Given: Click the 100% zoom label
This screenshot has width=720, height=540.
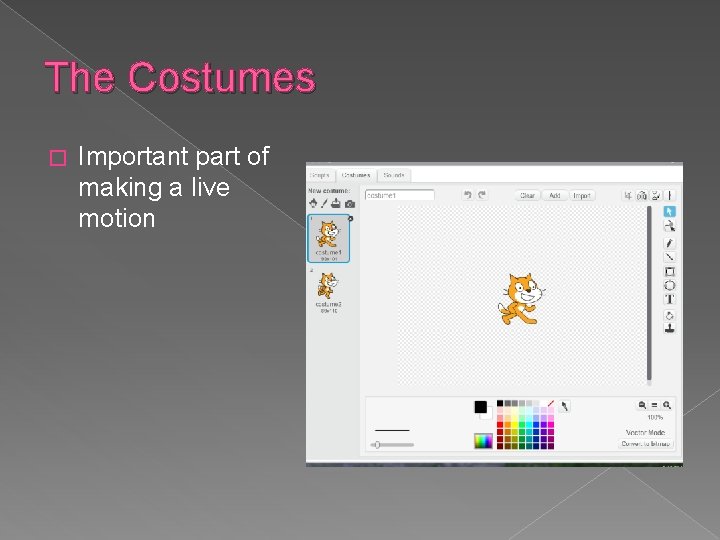Looking at the screenshot, I should click(655, 417).
